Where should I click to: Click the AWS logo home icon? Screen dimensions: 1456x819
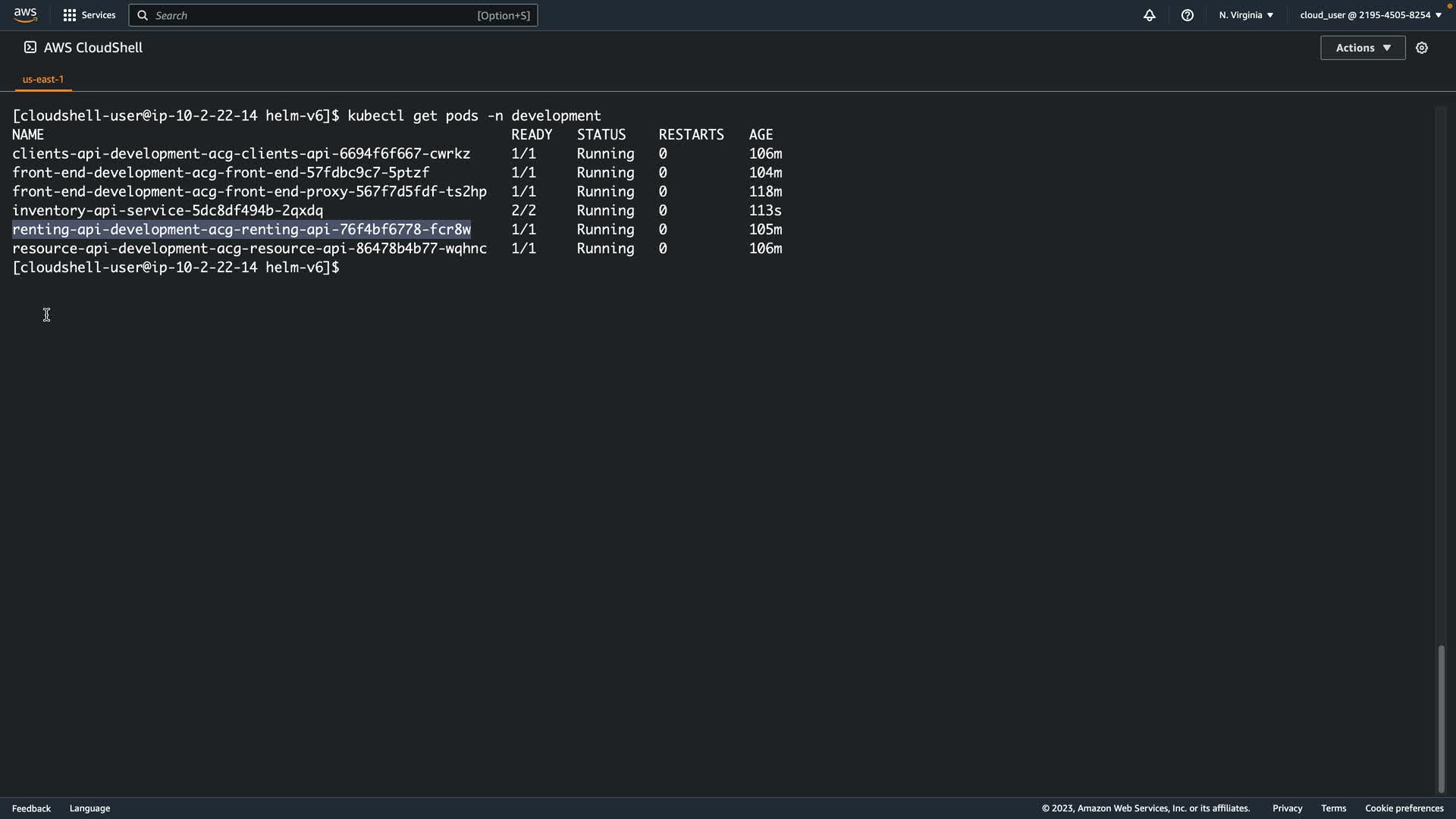(25, 14)
